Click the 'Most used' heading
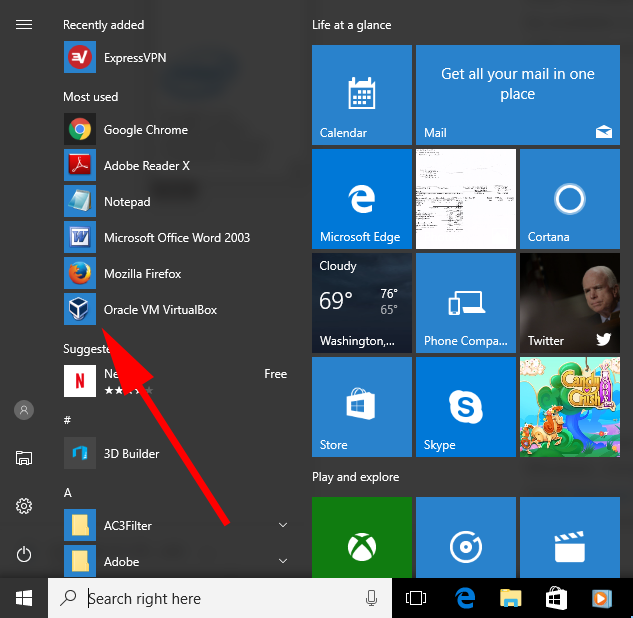The width and height of the screenshot is (633, 618). tap(90, 97)
